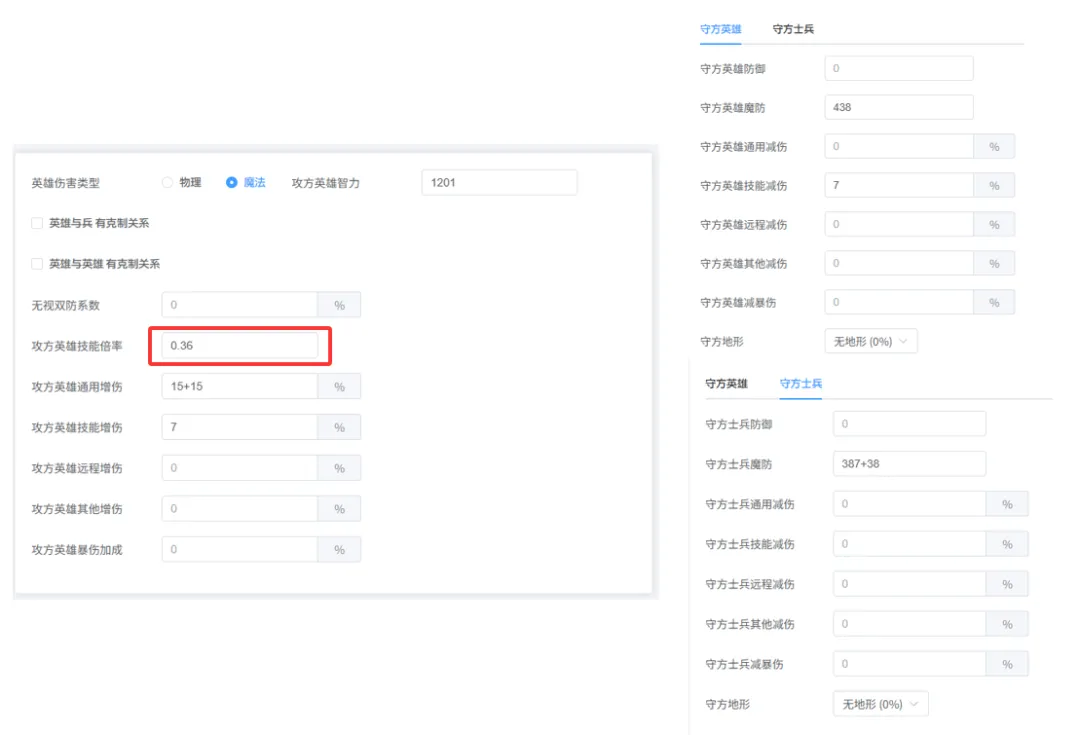Screen dimensions: 1080x735
Task: Click the 攻方英雄暴伤加成 input field
Action: tap(240, 549)
